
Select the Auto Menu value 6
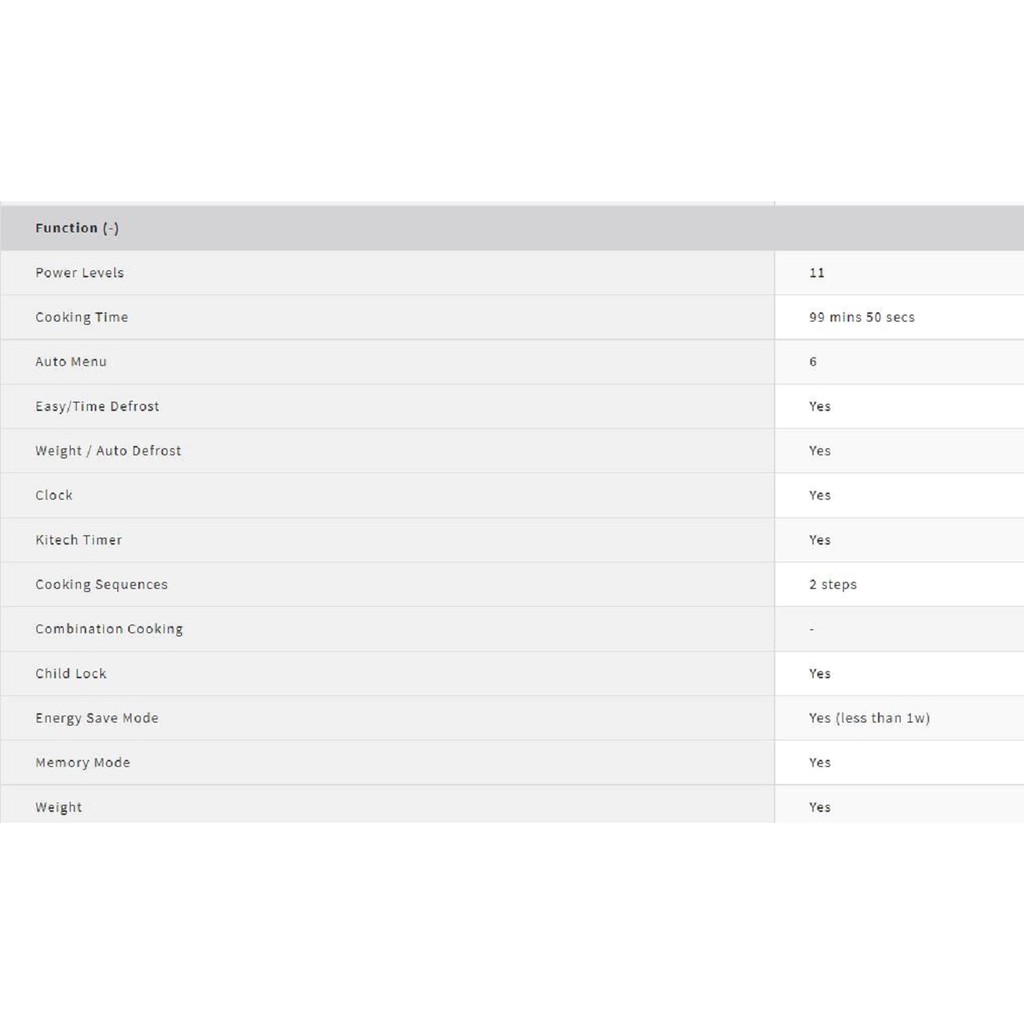813,362
